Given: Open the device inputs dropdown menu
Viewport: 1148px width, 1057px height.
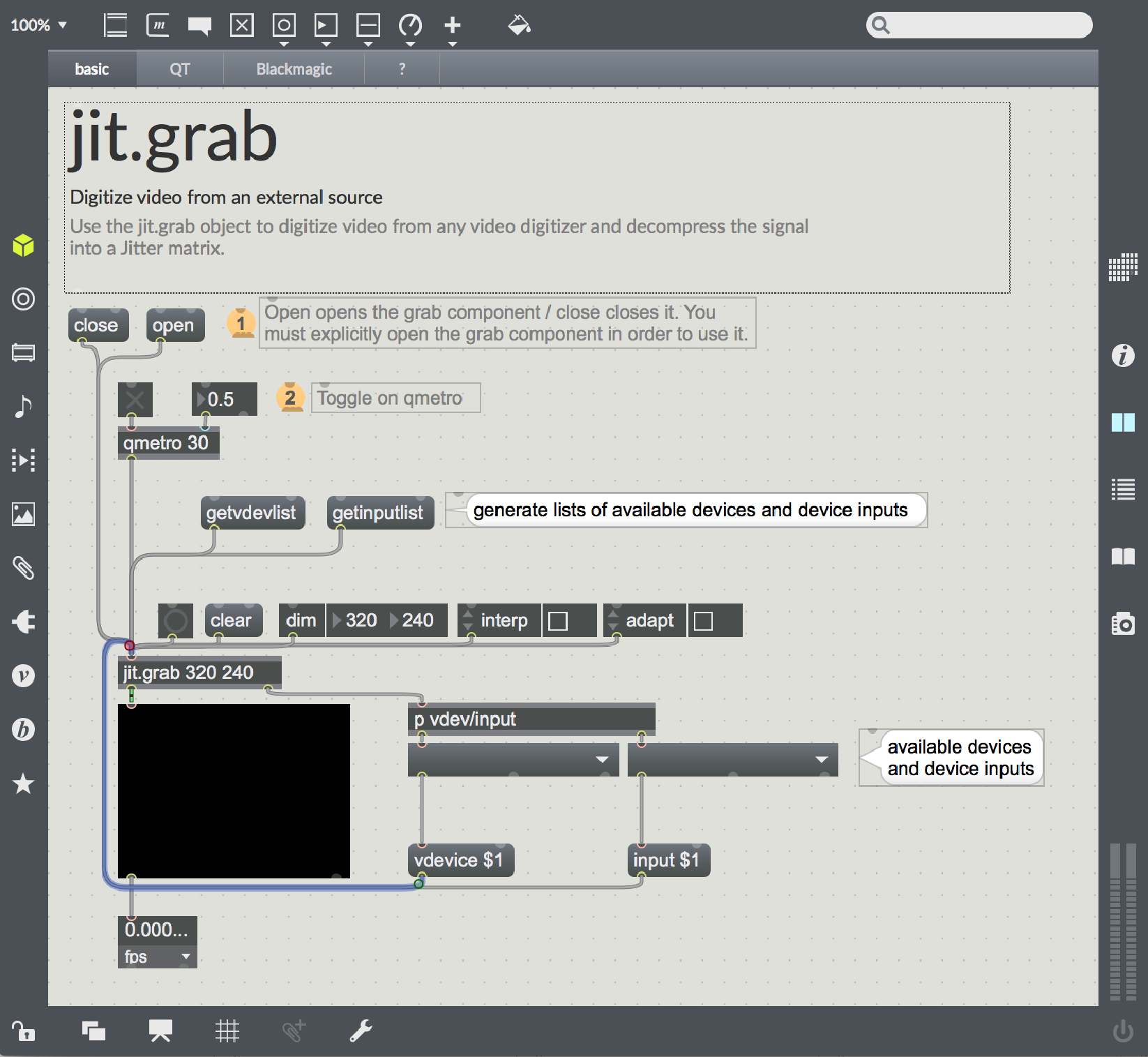Looking at the screenshot, I should (x=732, y=759).
